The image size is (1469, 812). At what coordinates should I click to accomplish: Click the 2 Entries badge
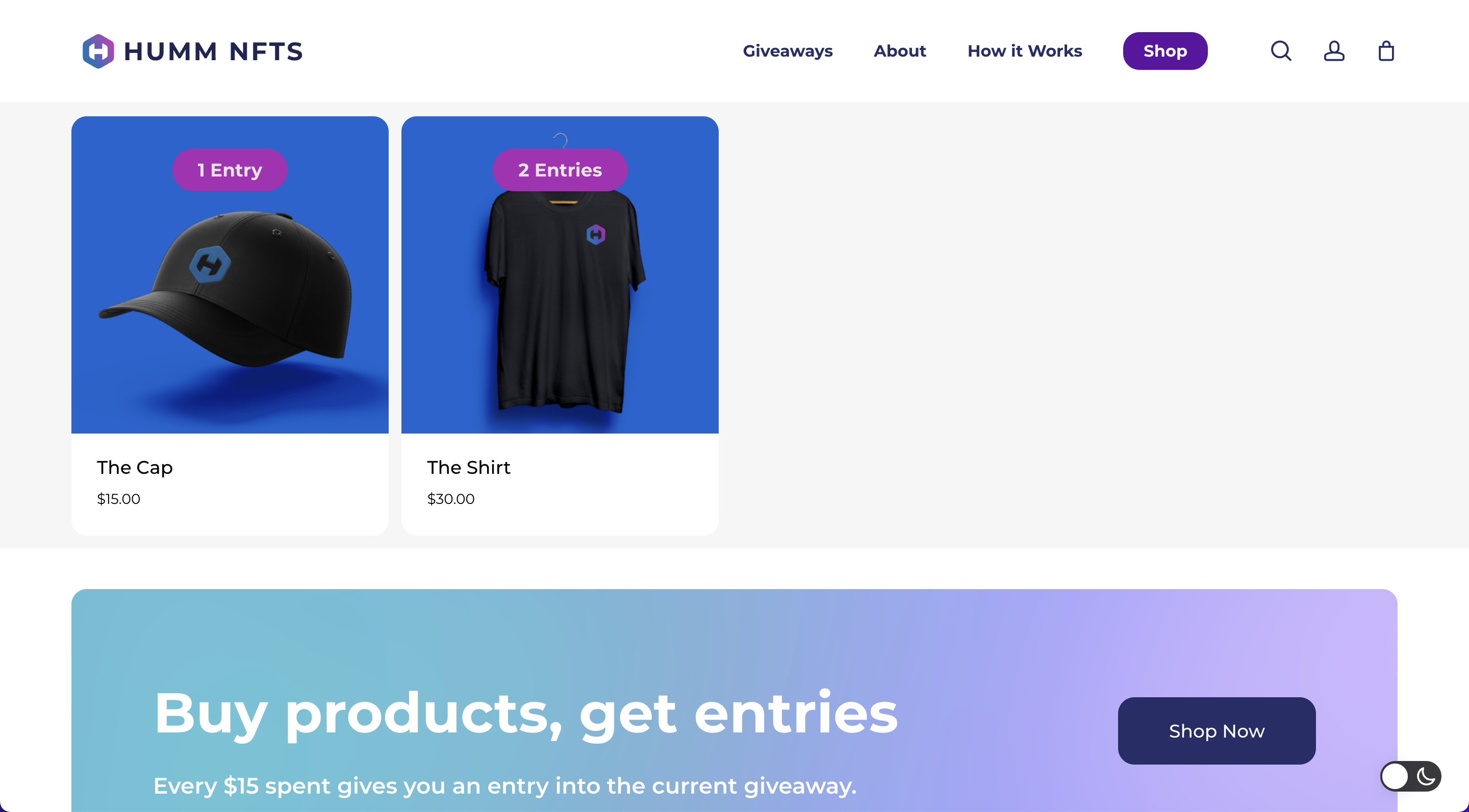560,170
